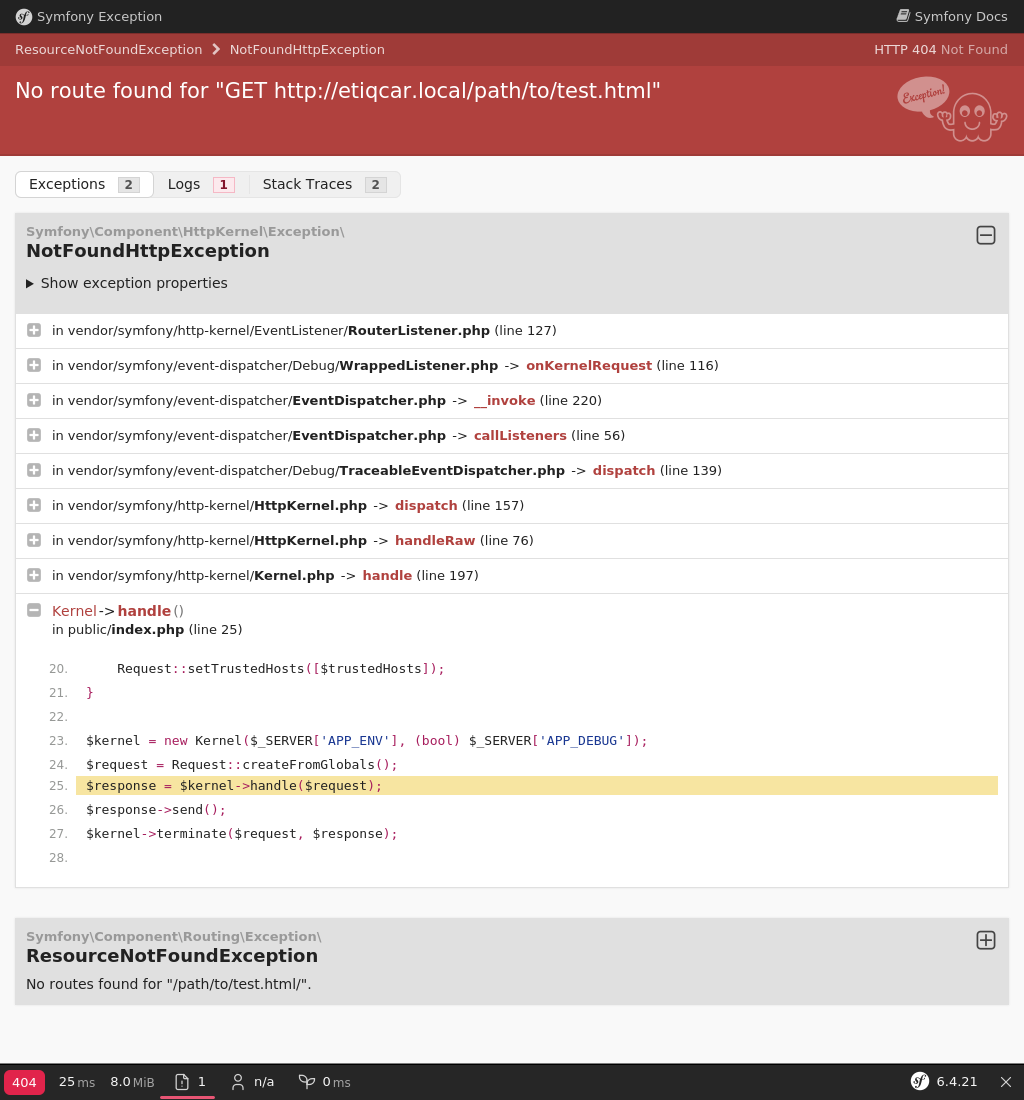Switch to the Exceptions tab
The width and height of the screenshot is (1024, 1100).
pyautogui.click(x=84, y=185)
